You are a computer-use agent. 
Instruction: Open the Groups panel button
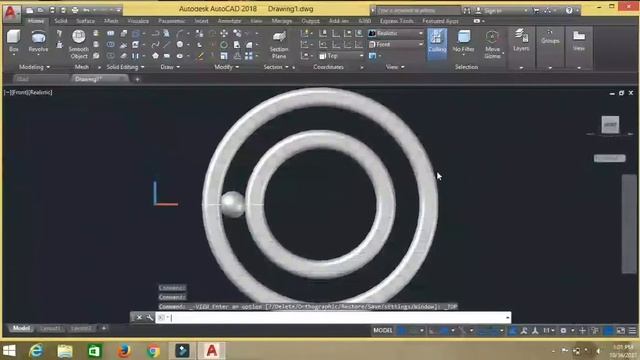click(x=550, y=37)
